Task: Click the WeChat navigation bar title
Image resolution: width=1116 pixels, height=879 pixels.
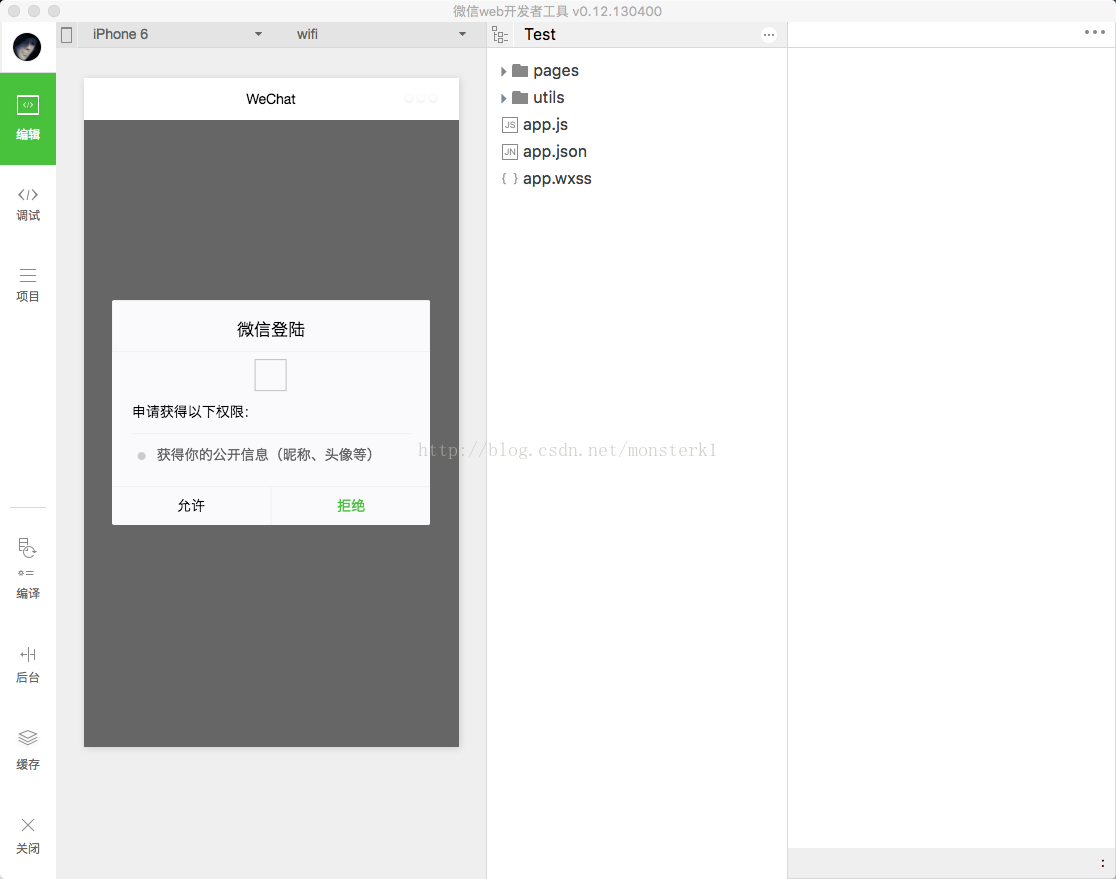Action: (x=270, y=99)
